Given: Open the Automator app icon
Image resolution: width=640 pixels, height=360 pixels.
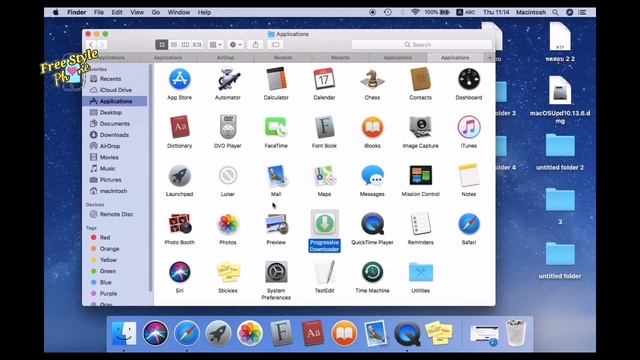Looking at the screenshot, I should 228,79.
